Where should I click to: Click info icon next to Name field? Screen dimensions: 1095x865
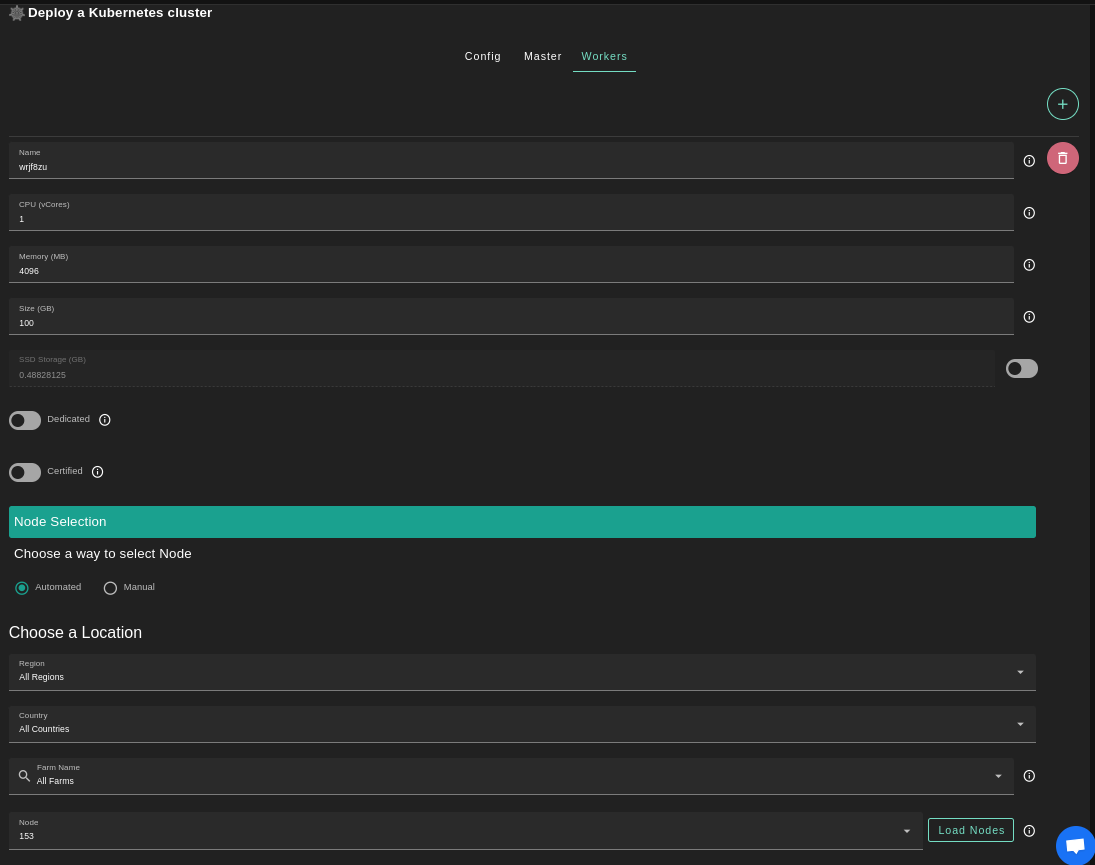[1029, 161]
